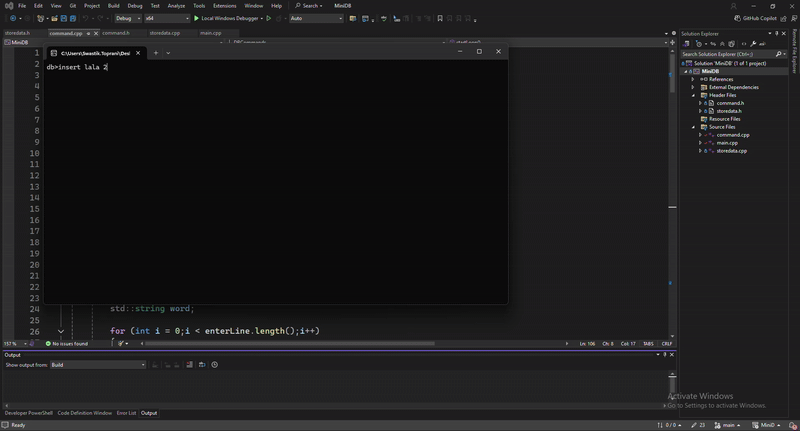
Task: Open main.cpp in Solution Explorer
Action: (x=727, y=143)
